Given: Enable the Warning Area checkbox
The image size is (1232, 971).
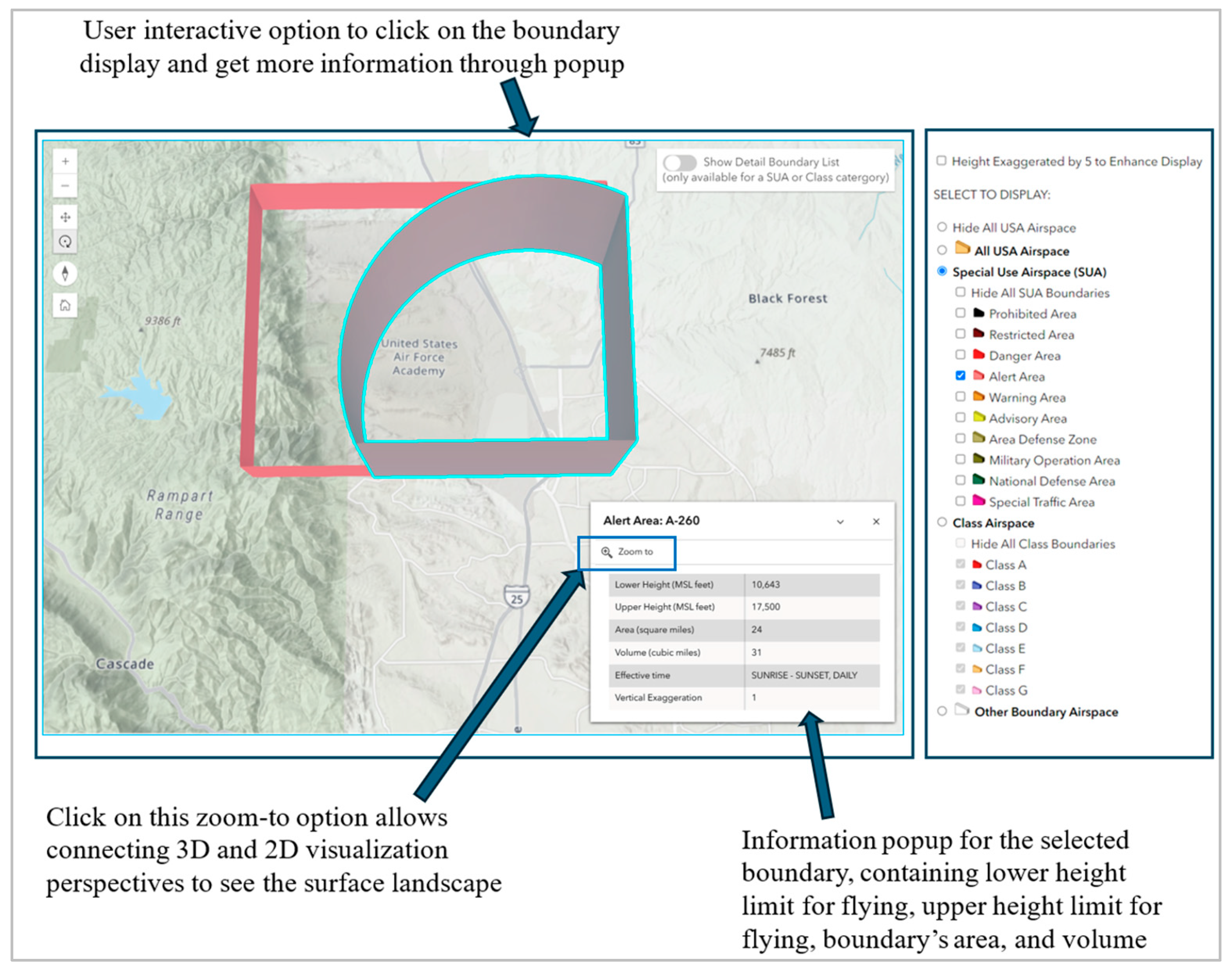Looking at the screenshot, I should point(960,397).
